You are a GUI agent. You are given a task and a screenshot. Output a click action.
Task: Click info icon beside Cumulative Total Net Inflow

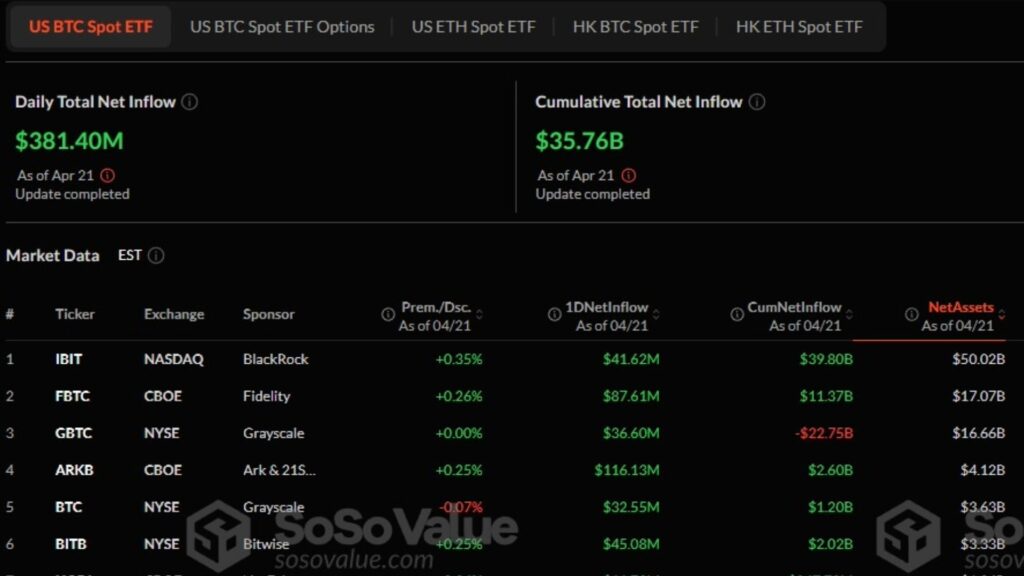pyautogui.click(x=757, y=102)
